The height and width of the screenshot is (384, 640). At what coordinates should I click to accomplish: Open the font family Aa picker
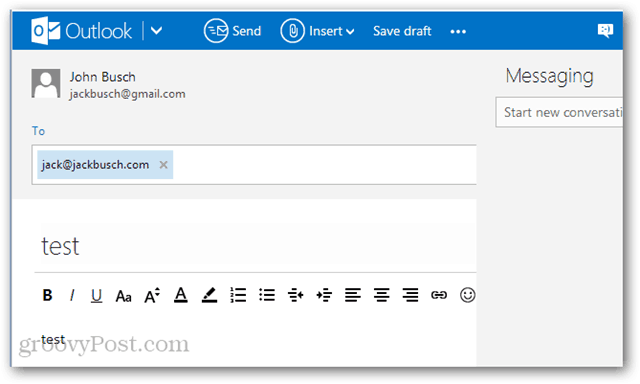[x=123, y=295]
